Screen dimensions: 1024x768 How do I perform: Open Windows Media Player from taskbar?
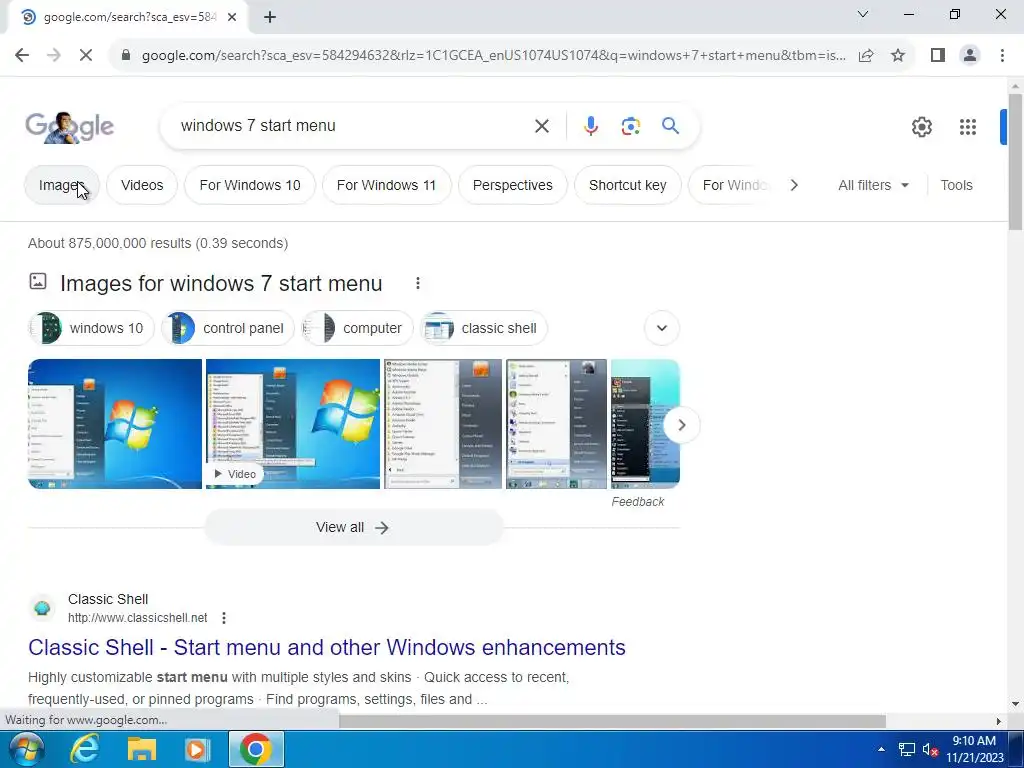(x=197, y=750)
